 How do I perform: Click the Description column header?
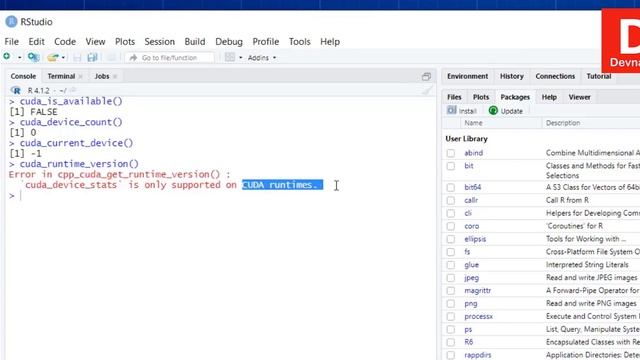563,123
